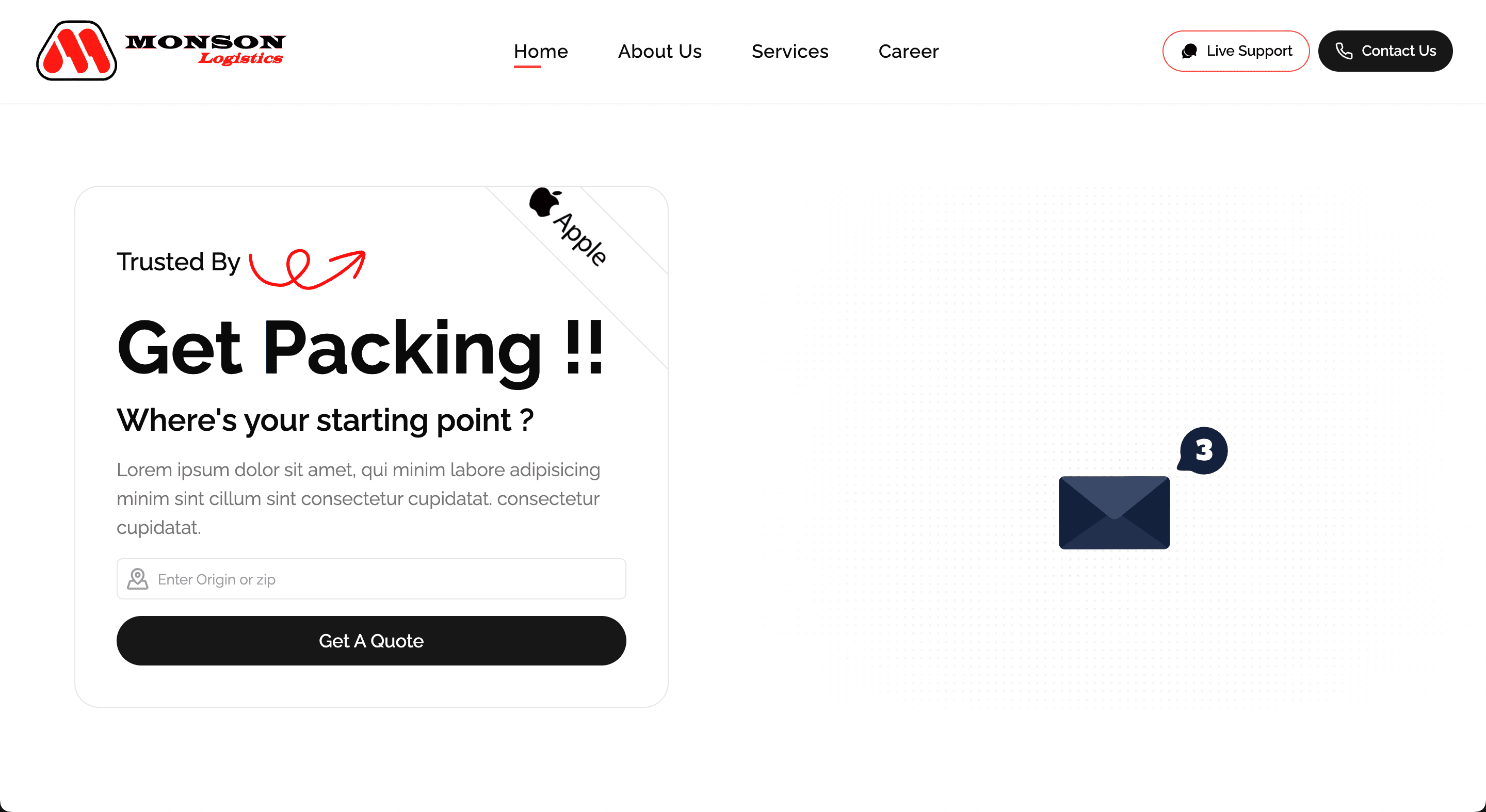Screen dimensions: 1486x812
Task: Select the Services navigation menu item
Action: pyautogui.click(x=790, y=51)
